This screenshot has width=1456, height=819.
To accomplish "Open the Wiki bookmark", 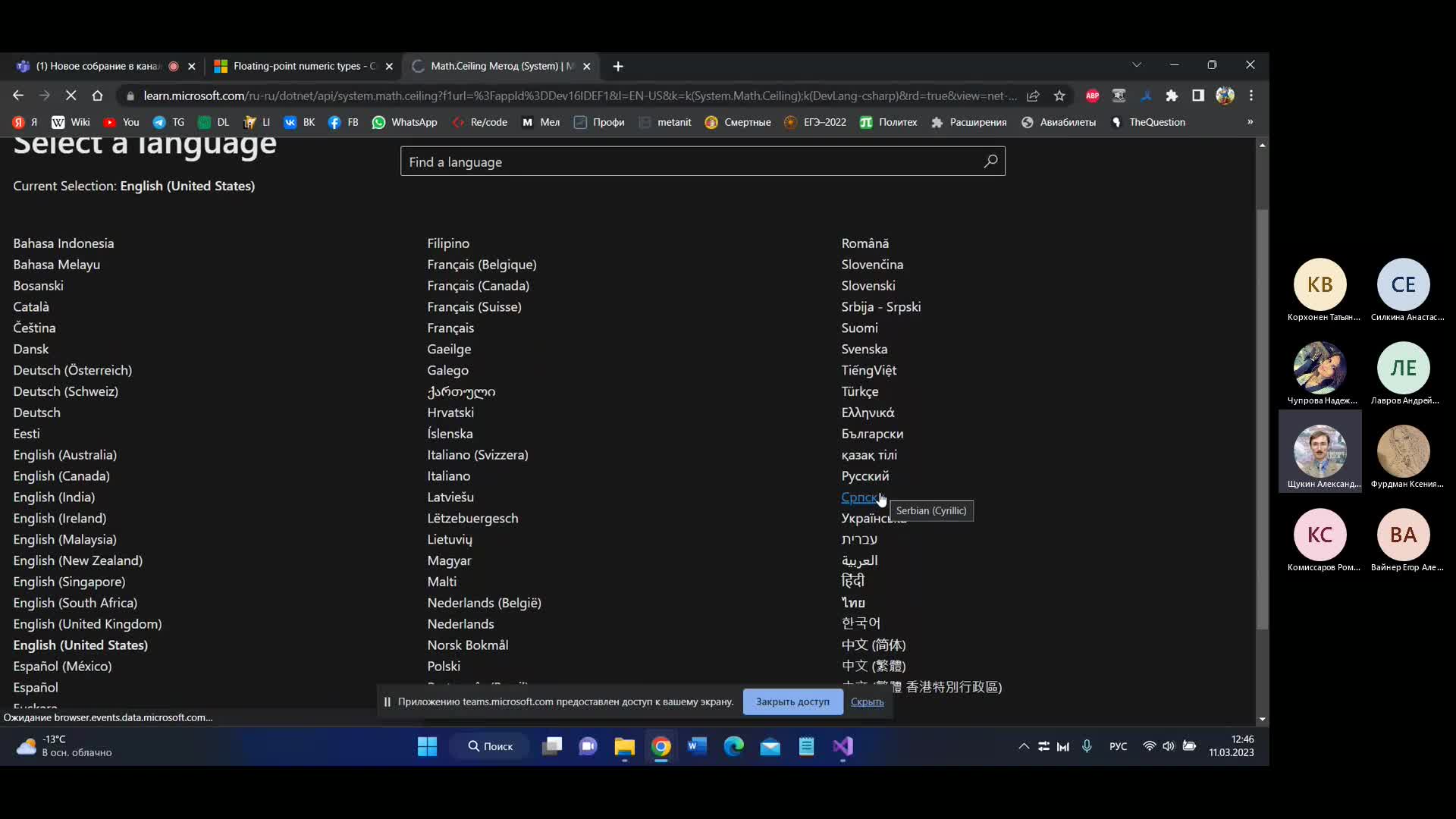I will (71, 122).
